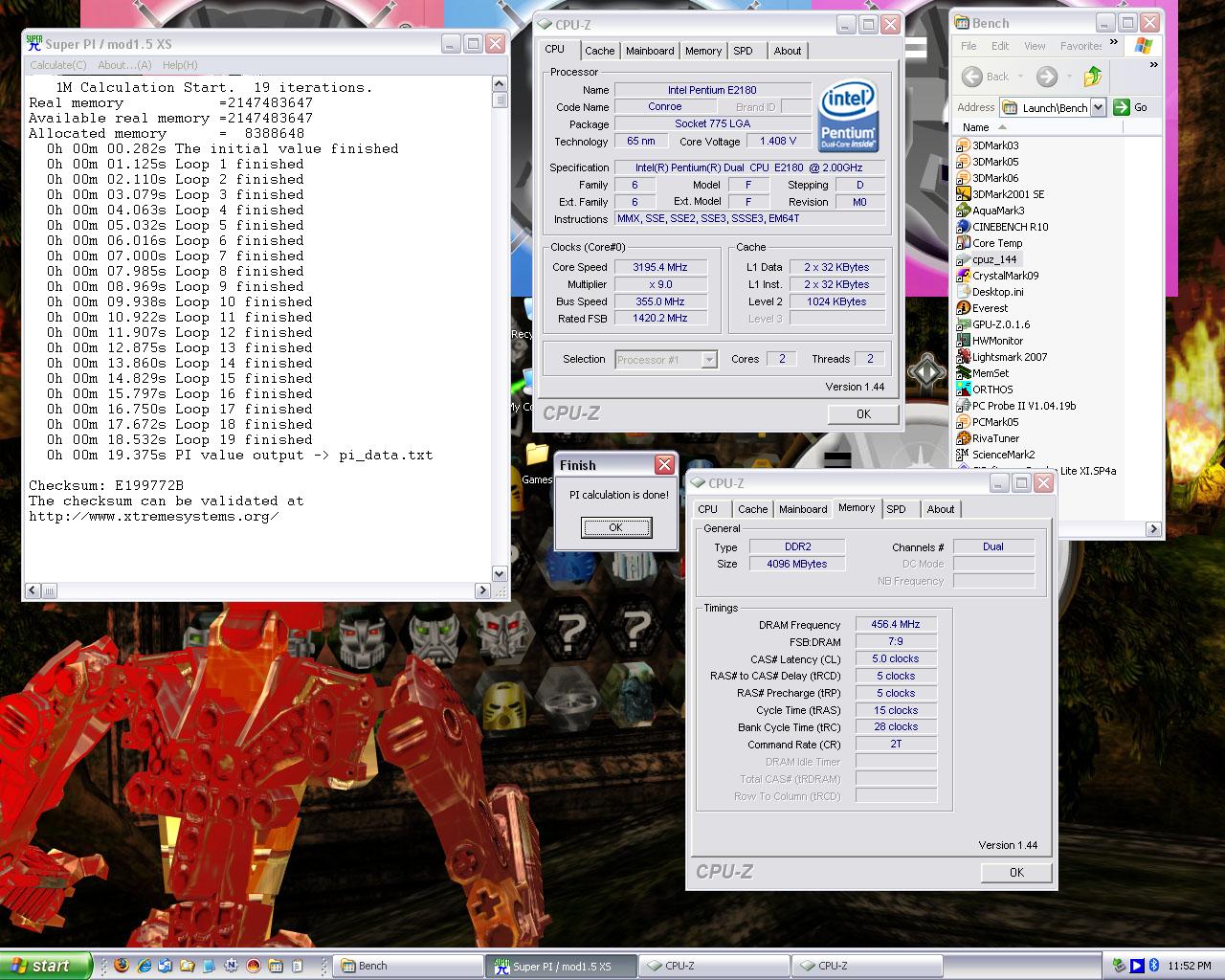Screen dimensions: 1225x980
Task: Click Super PI horizontal scrollbar right arrow
Action: point(482,590)
